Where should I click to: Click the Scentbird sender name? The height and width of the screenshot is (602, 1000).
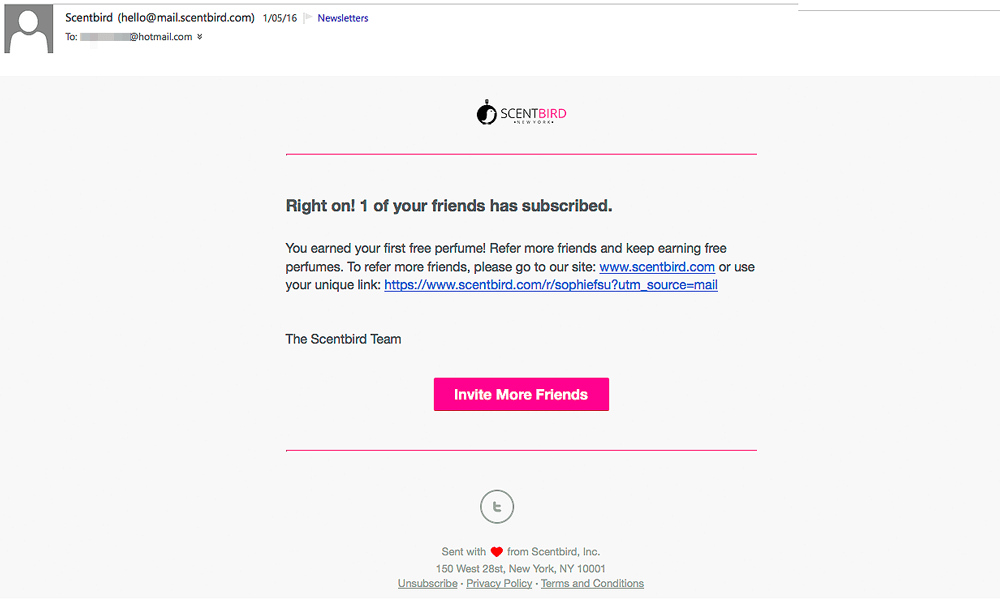coord(89,18)
